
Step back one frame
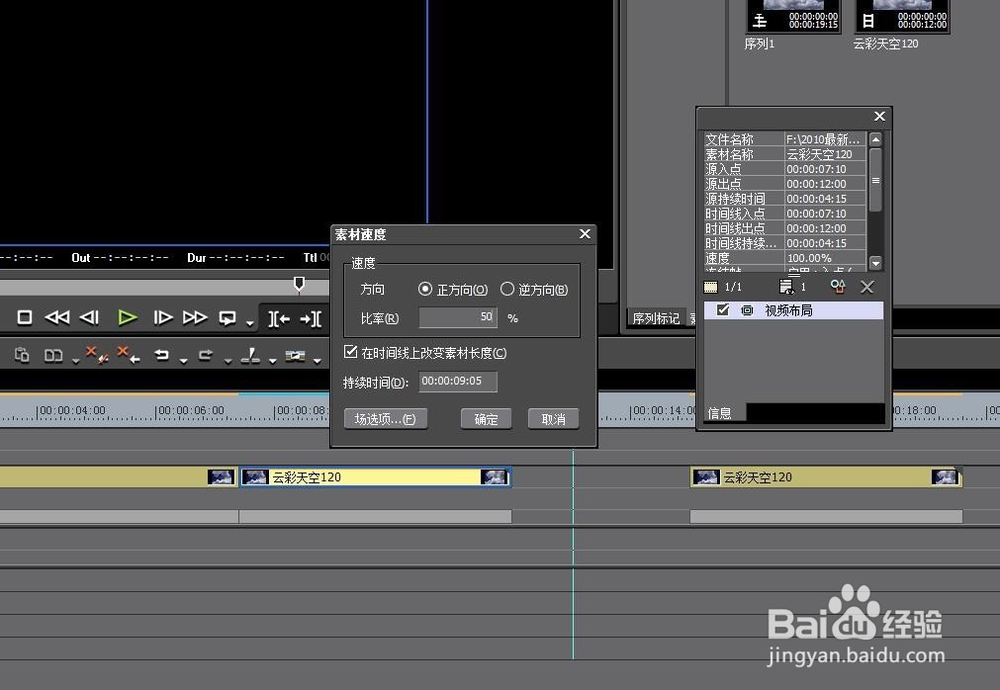pyautogui.click(x=89, y=317)
